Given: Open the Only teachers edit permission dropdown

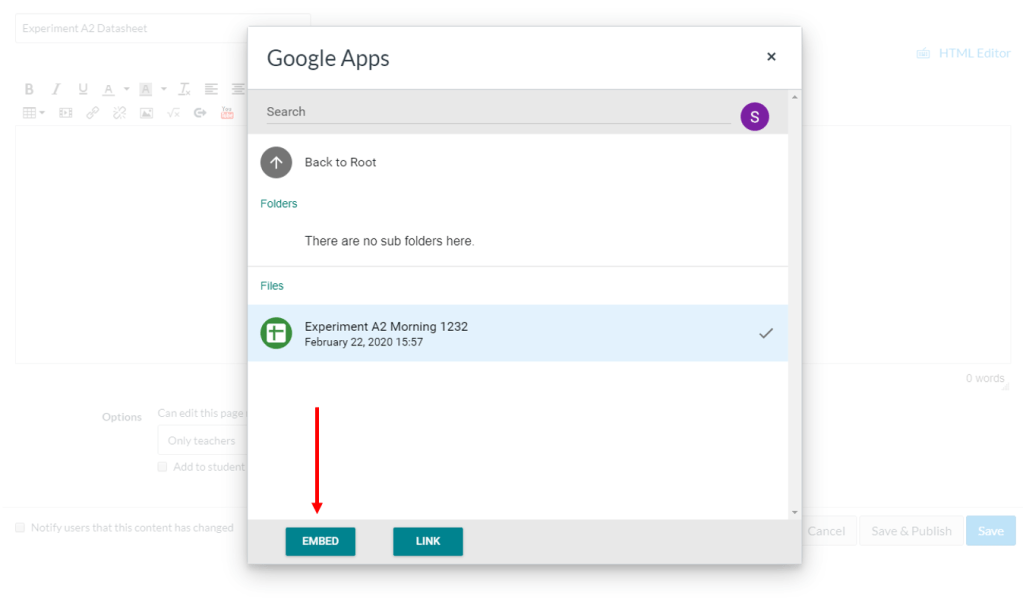Looking at the screenshot, I should click(x=202, y=440).
